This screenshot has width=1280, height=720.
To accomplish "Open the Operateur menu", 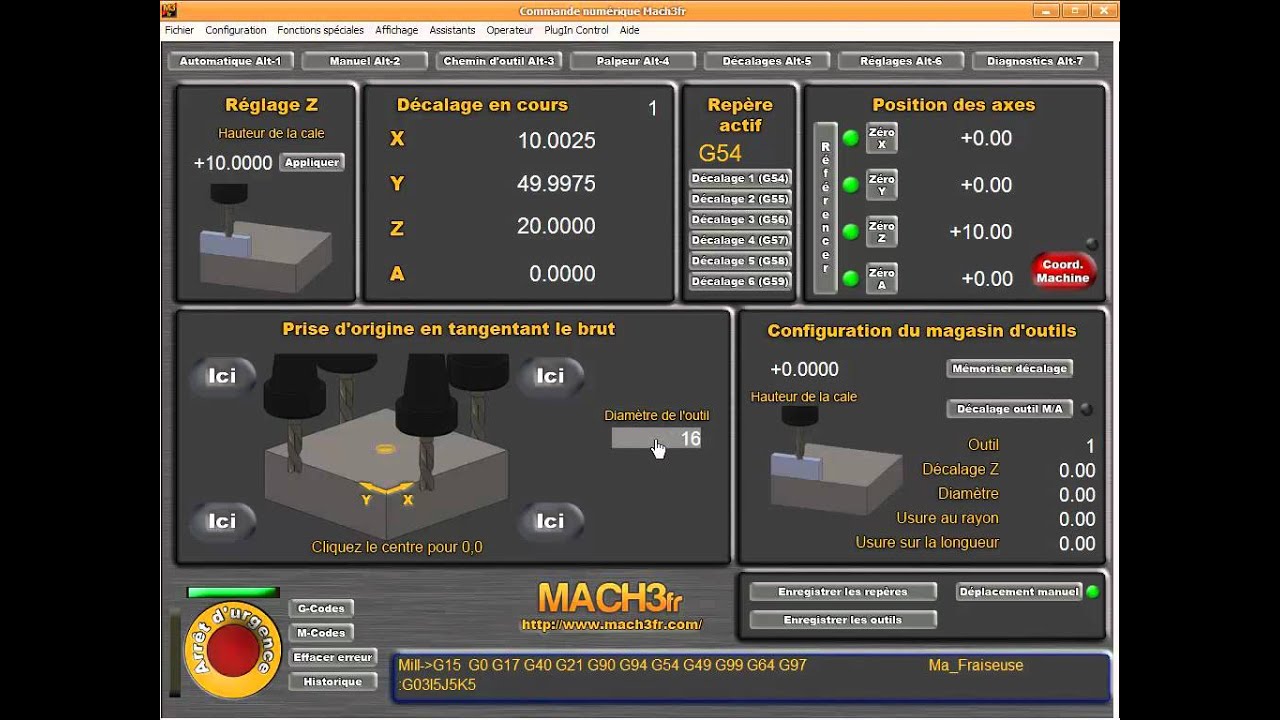I will (x=510, y=31).
